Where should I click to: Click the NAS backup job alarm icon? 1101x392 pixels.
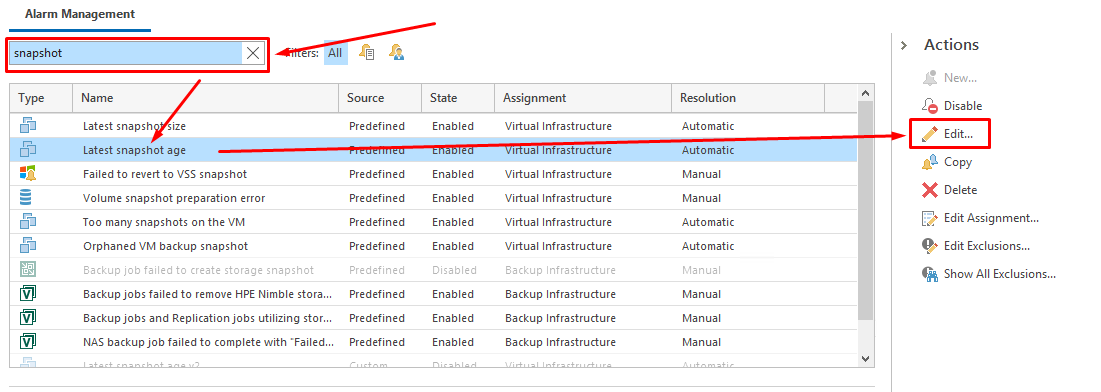pos(28,341)
